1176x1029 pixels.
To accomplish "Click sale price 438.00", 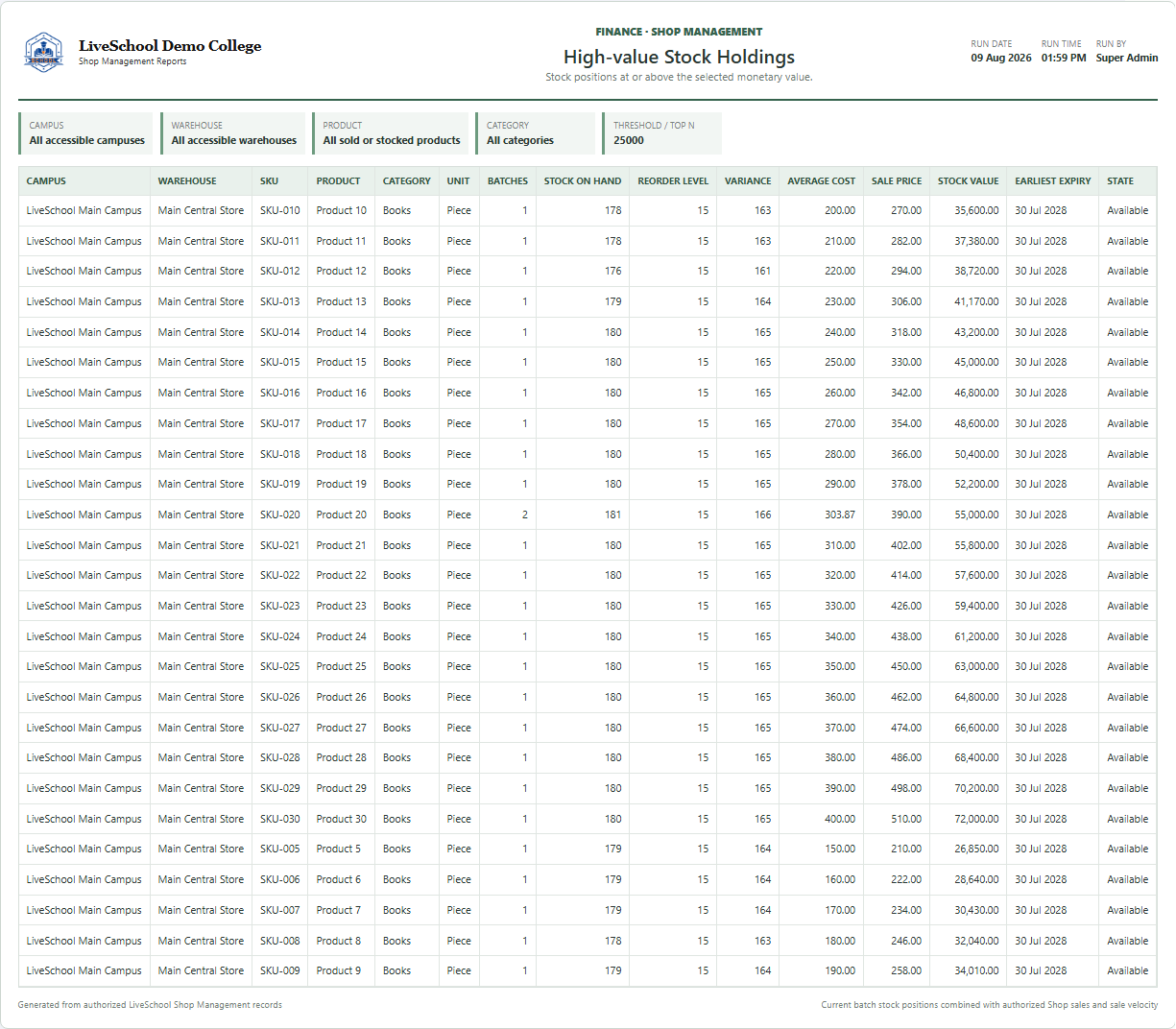I will (906, 636).
